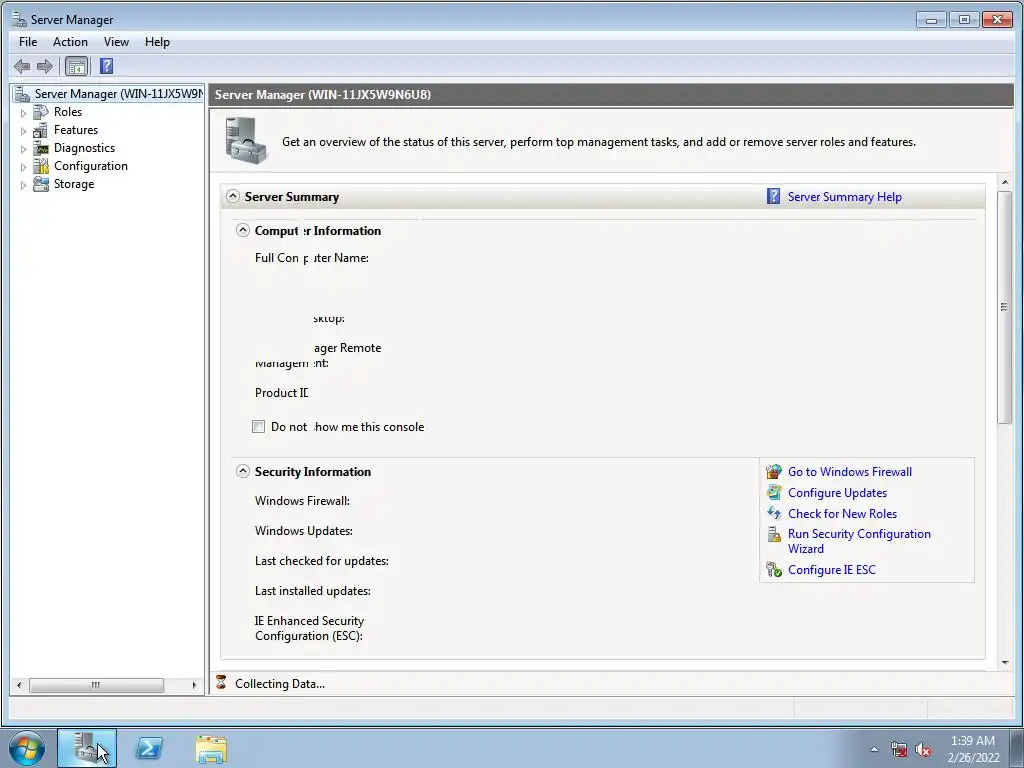Expand the Configuration tree node
This screenshot has height=768, width=1024.
24,167
